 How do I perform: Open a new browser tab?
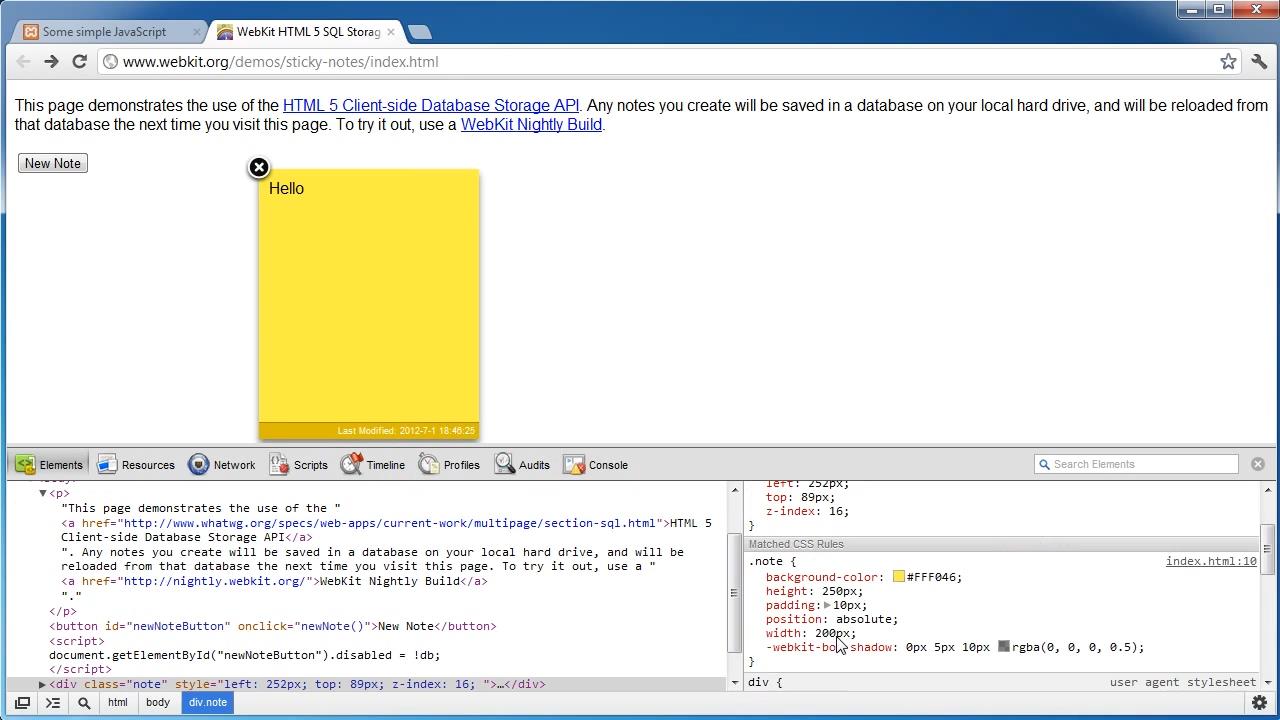pyautogui.click(x=420, y=32)
